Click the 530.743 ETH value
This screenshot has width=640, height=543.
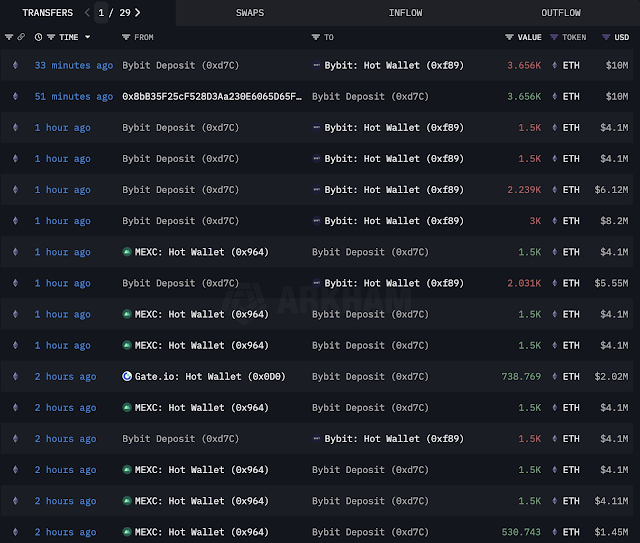(521, 532)
